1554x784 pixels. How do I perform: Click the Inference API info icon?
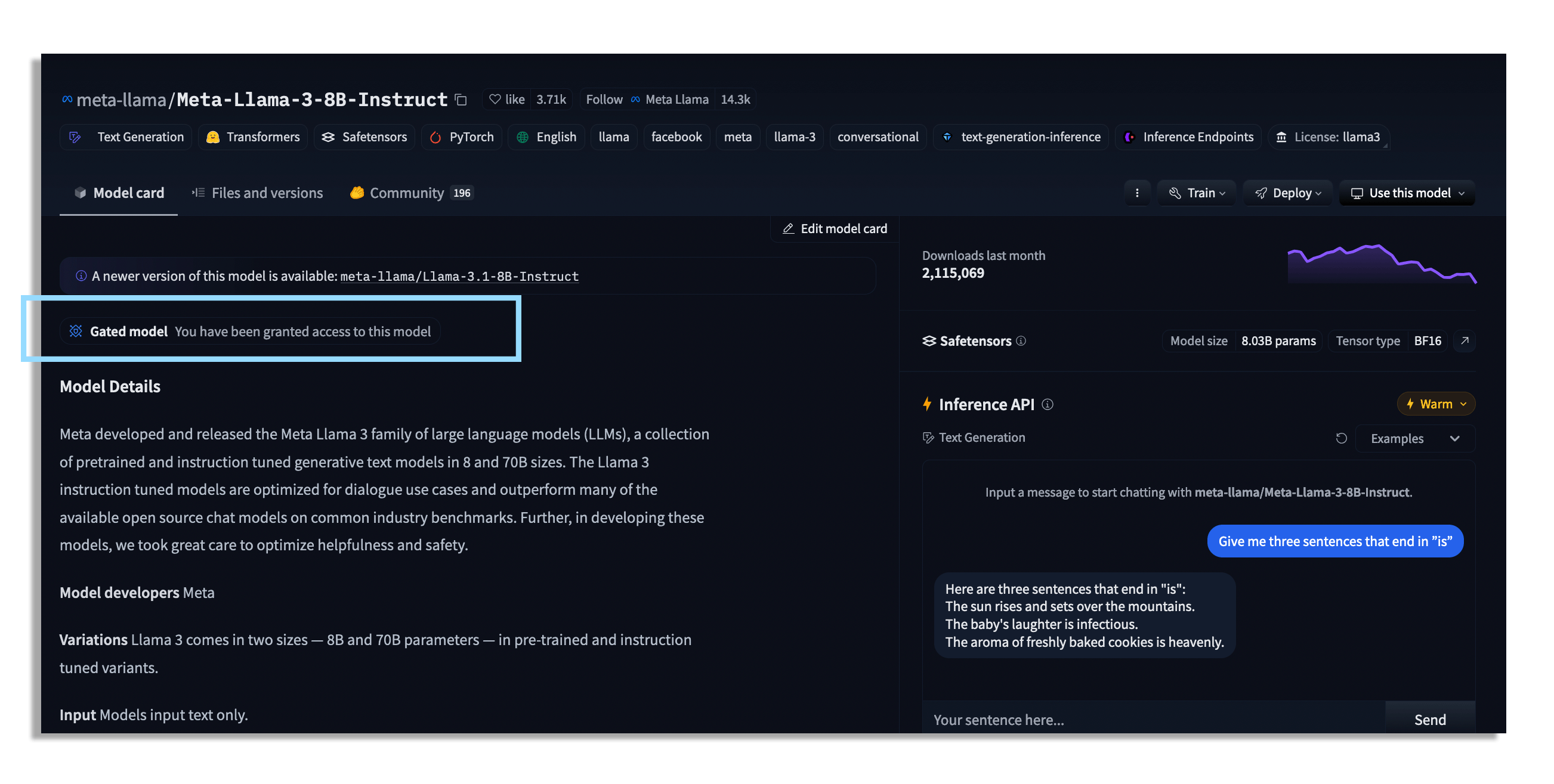(x=1048, y=404)
